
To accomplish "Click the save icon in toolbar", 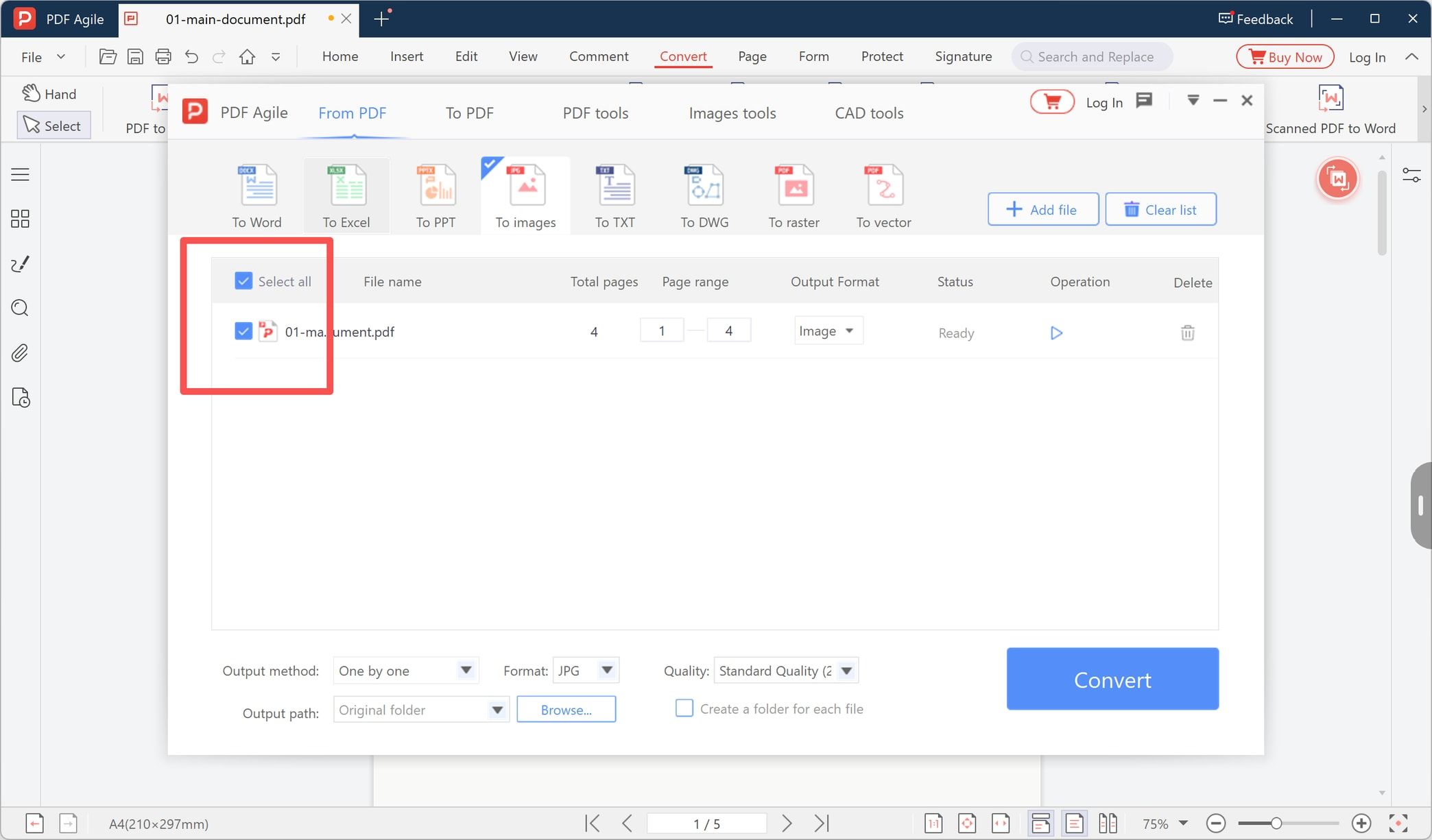I will coord(136,57).
